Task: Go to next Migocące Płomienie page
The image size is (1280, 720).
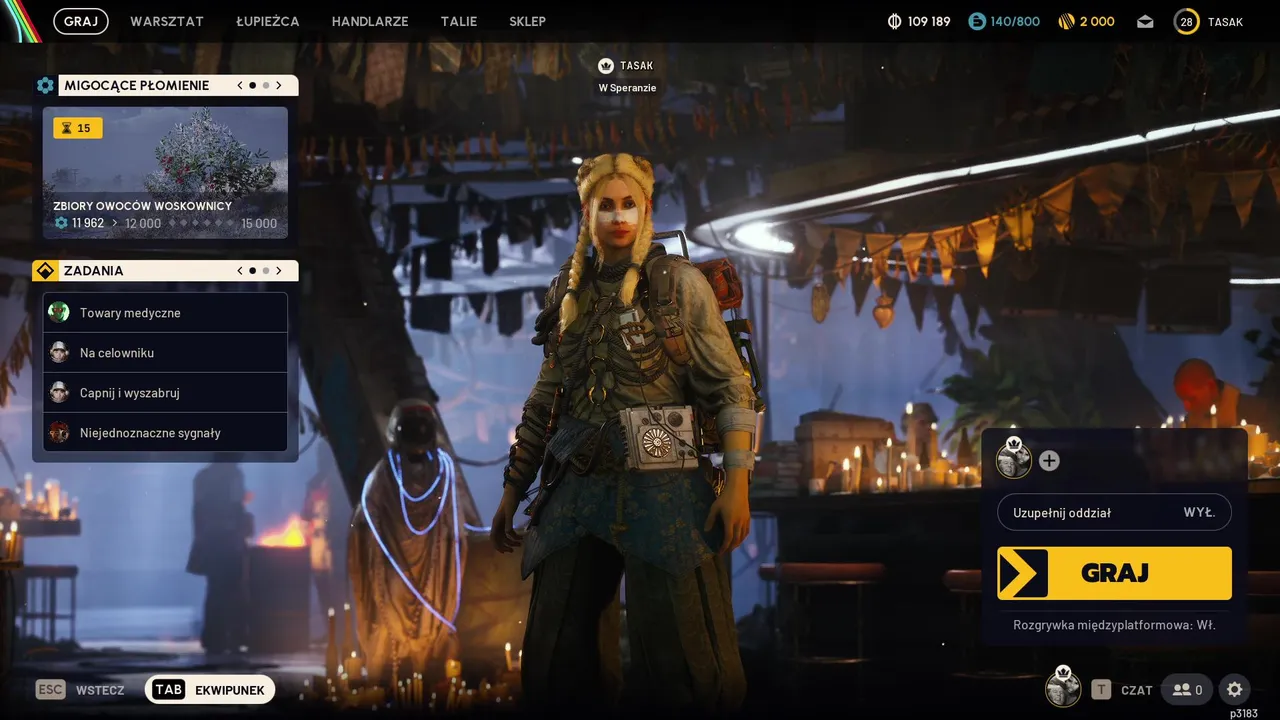Action: click(x=279, y=85)
